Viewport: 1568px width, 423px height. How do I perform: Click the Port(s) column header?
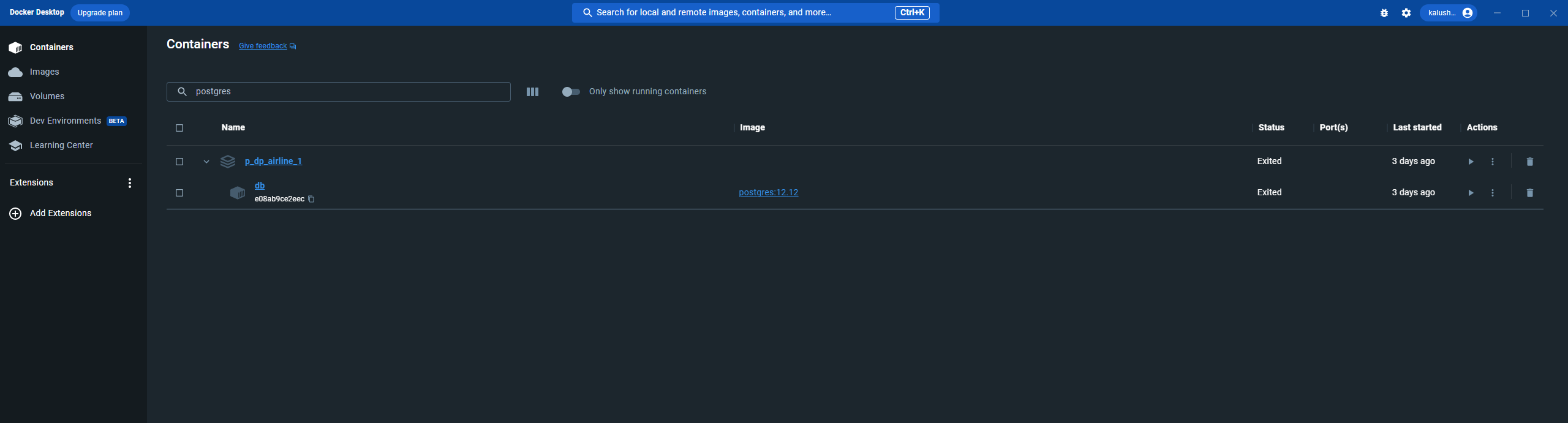coord(1333,127)
